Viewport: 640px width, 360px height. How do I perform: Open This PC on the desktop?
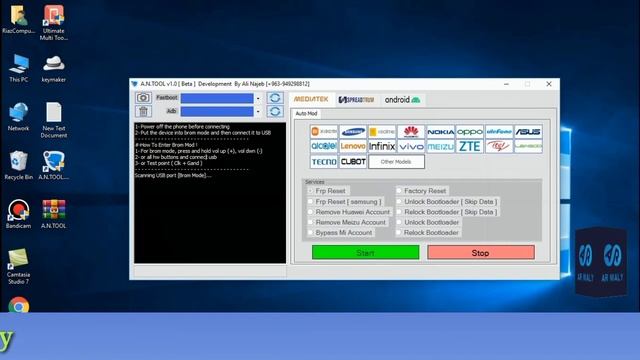[18, 69]
